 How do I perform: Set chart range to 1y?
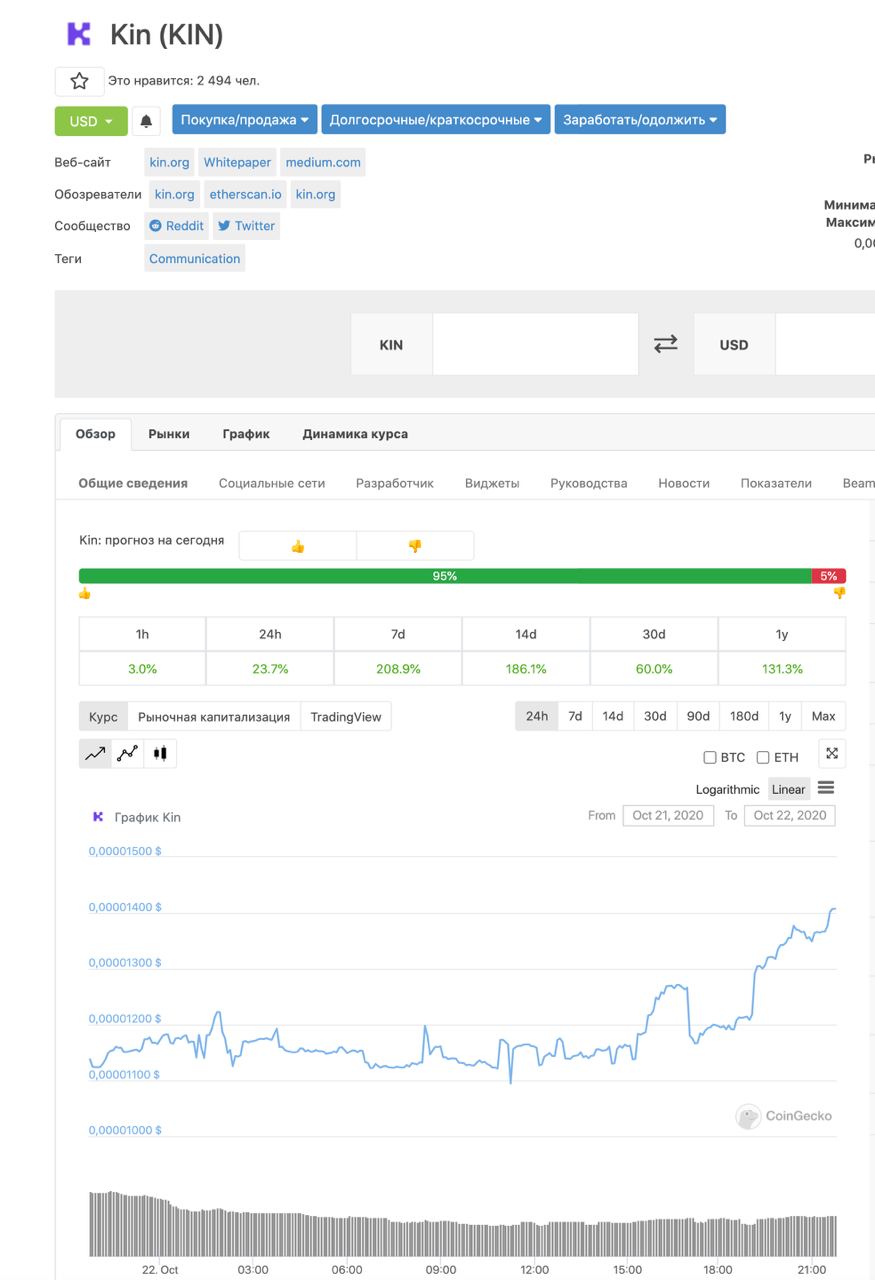click(x=785, y=716)
